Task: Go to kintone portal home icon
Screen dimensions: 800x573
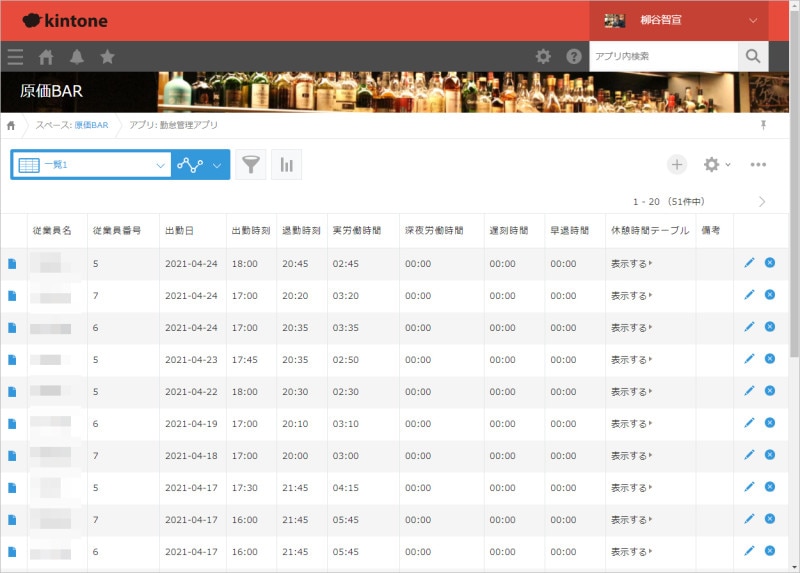Action: click(x=46, y=57)
